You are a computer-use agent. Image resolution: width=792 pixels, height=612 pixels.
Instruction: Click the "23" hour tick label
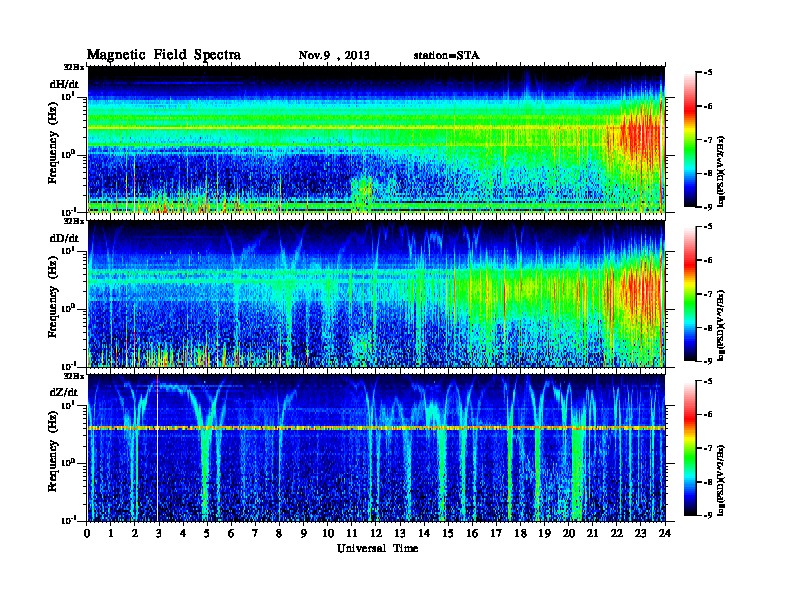640,533
